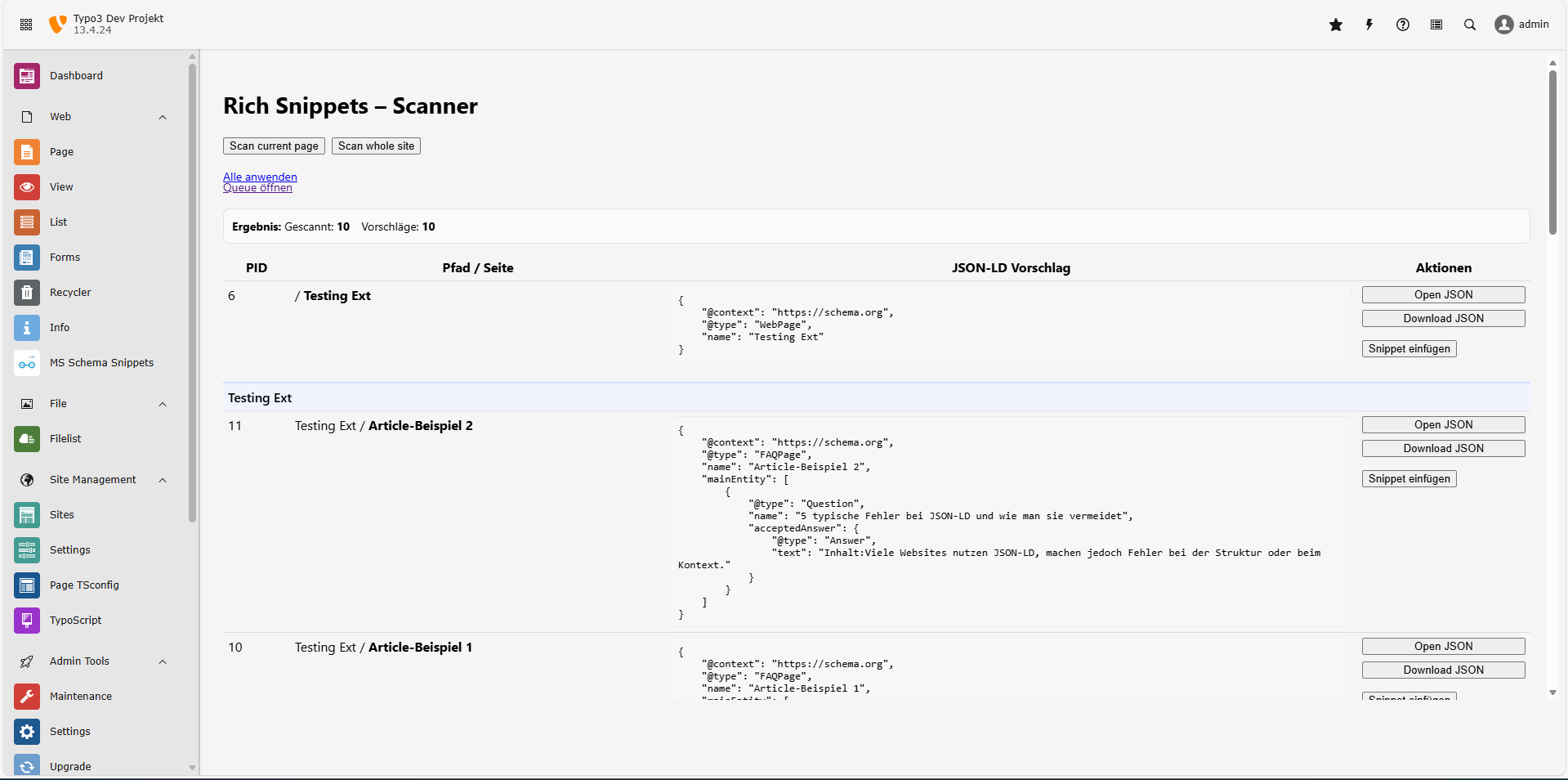Open the backend search
1568x780 pixels.
[1470, 25]
